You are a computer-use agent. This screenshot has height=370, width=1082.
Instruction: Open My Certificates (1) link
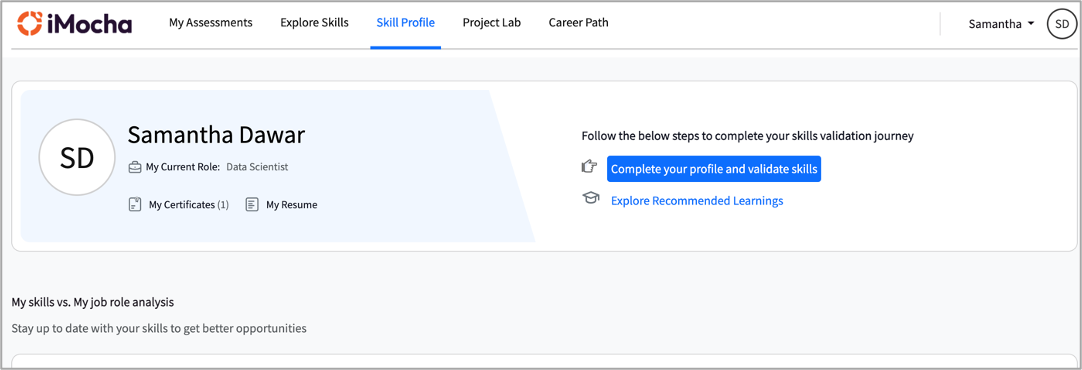188,204
